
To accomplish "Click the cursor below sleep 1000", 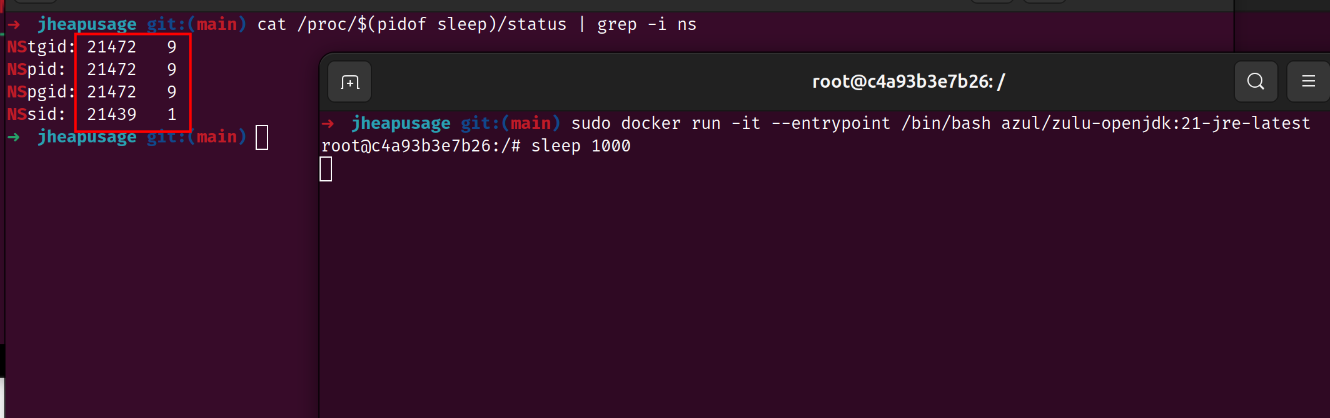I will tap(326, 169).
